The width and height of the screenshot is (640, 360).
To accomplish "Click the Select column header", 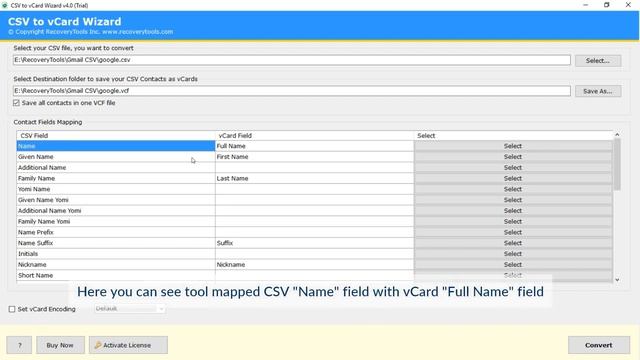I will coord(513,136).
